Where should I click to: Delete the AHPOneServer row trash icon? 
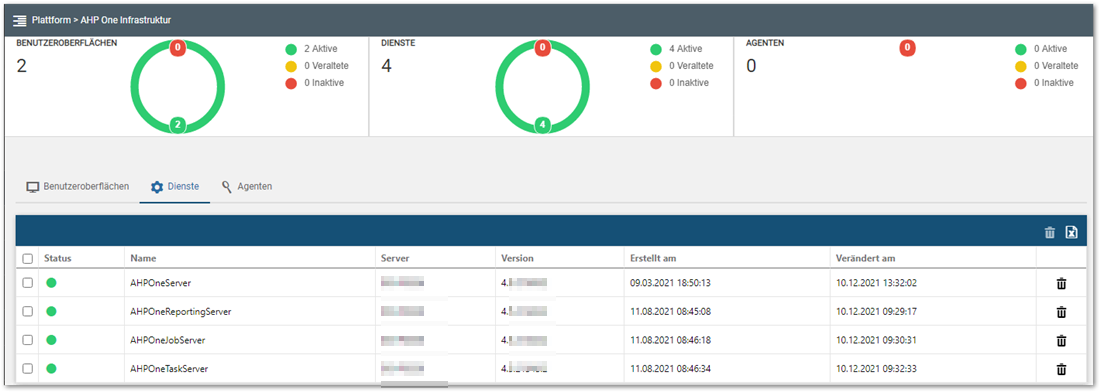click(x=1061, y=283)
